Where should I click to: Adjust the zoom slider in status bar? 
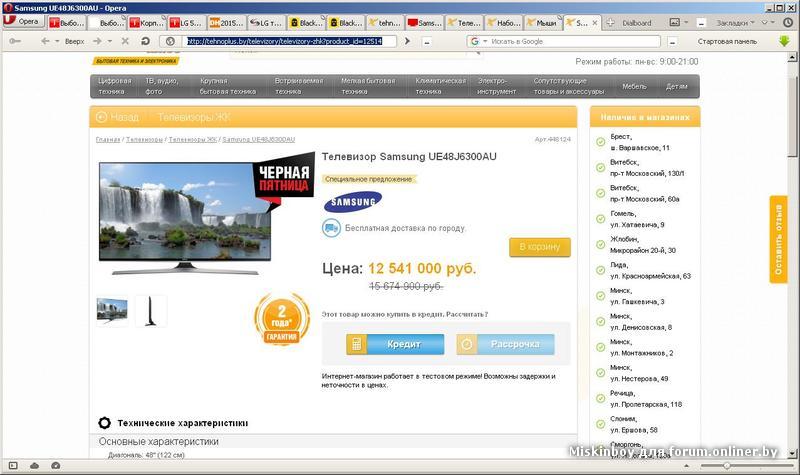pyautogui.click(x=727, y=466)
